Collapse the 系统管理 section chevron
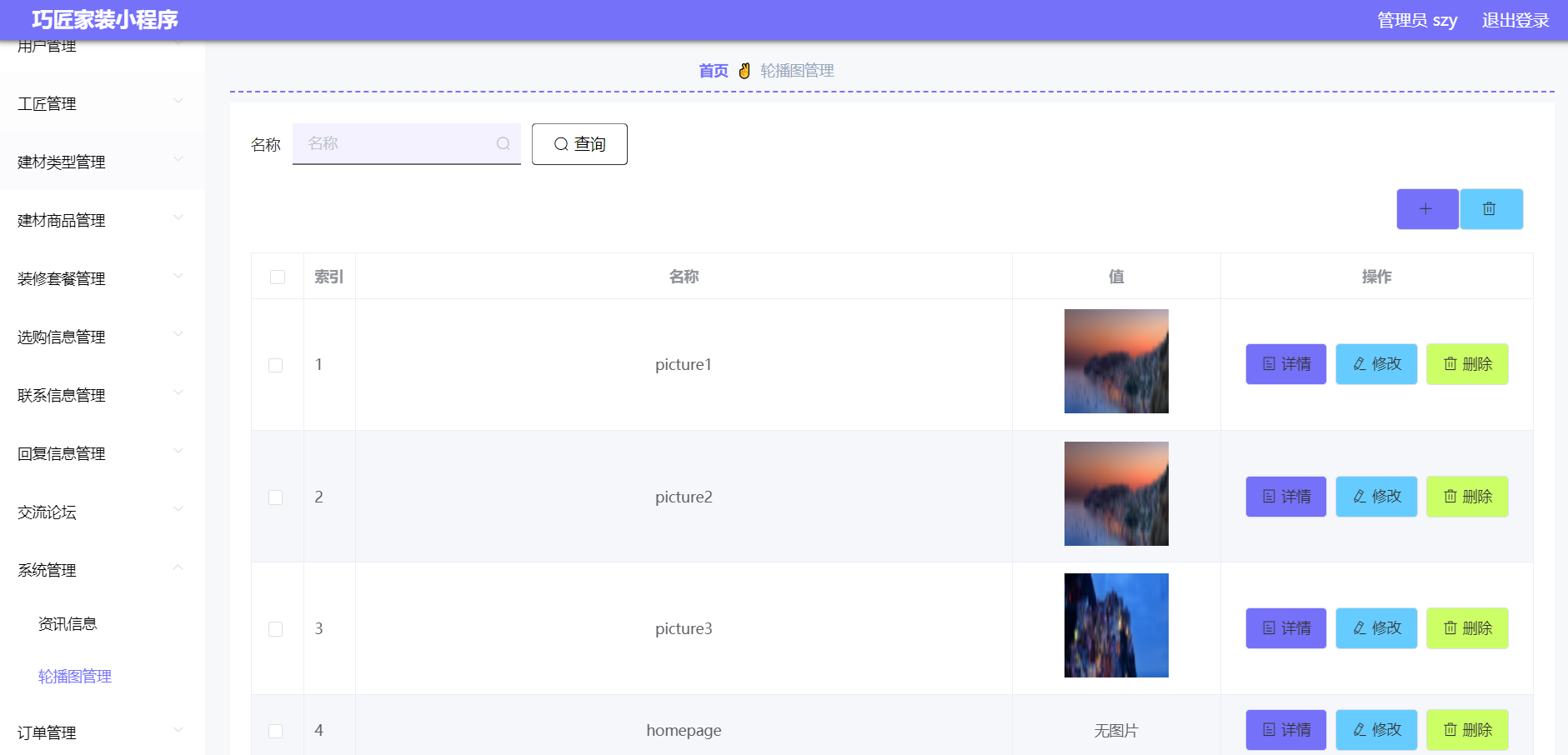Screen dimensions: 1568x755 (x=178, y=567)
